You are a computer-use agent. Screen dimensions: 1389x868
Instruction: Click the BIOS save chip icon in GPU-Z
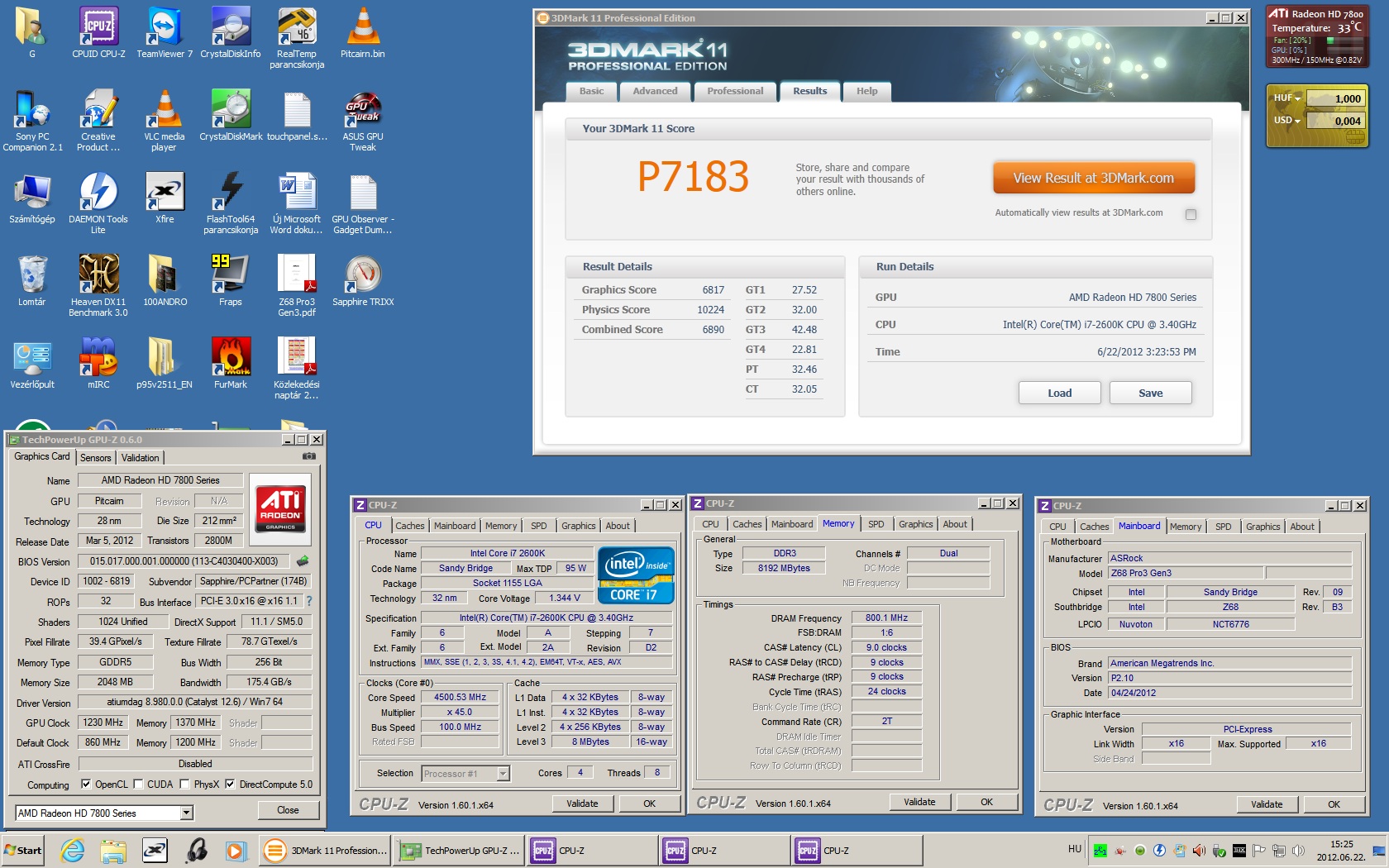coord(303,561)
